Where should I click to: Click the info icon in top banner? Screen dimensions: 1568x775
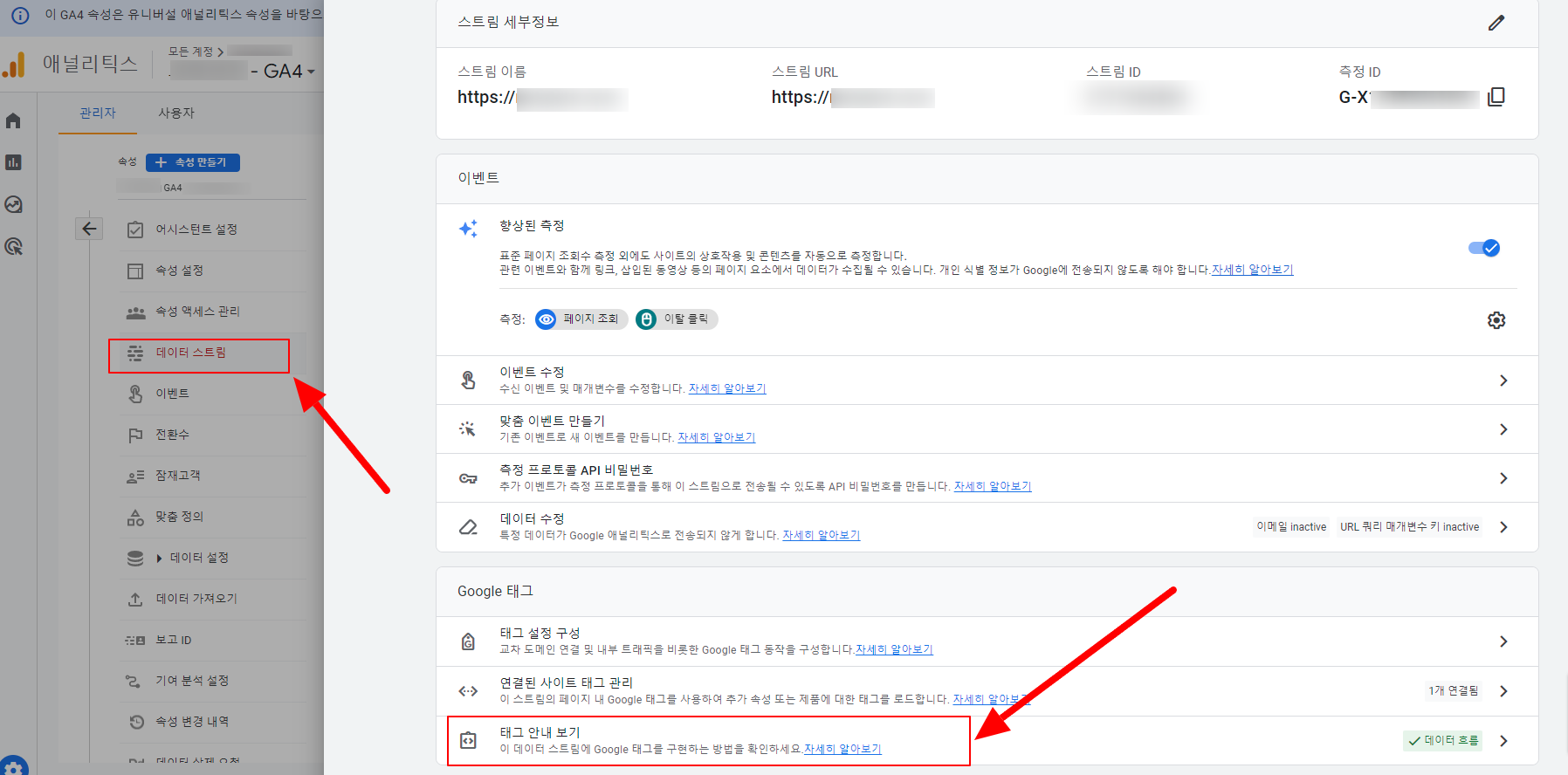tap(20, 15)
